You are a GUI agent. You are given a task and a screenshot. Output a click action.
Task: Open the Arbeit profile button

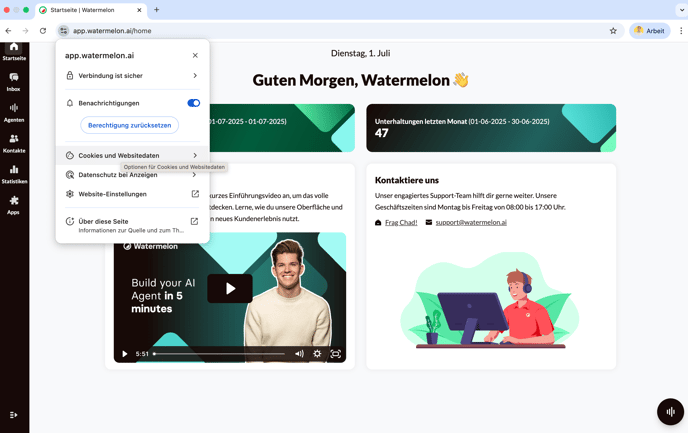(x=649, y=31)
